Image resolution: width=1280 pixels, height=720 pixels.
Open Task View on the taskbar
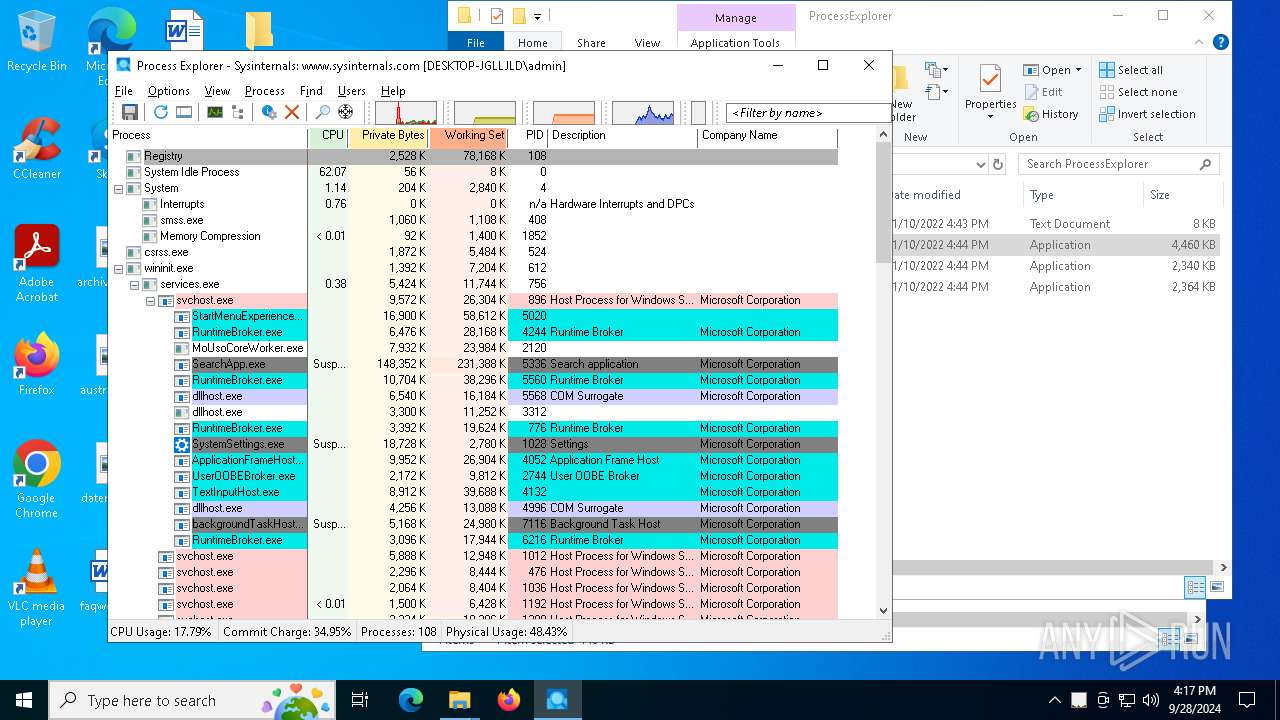[360, 700]
